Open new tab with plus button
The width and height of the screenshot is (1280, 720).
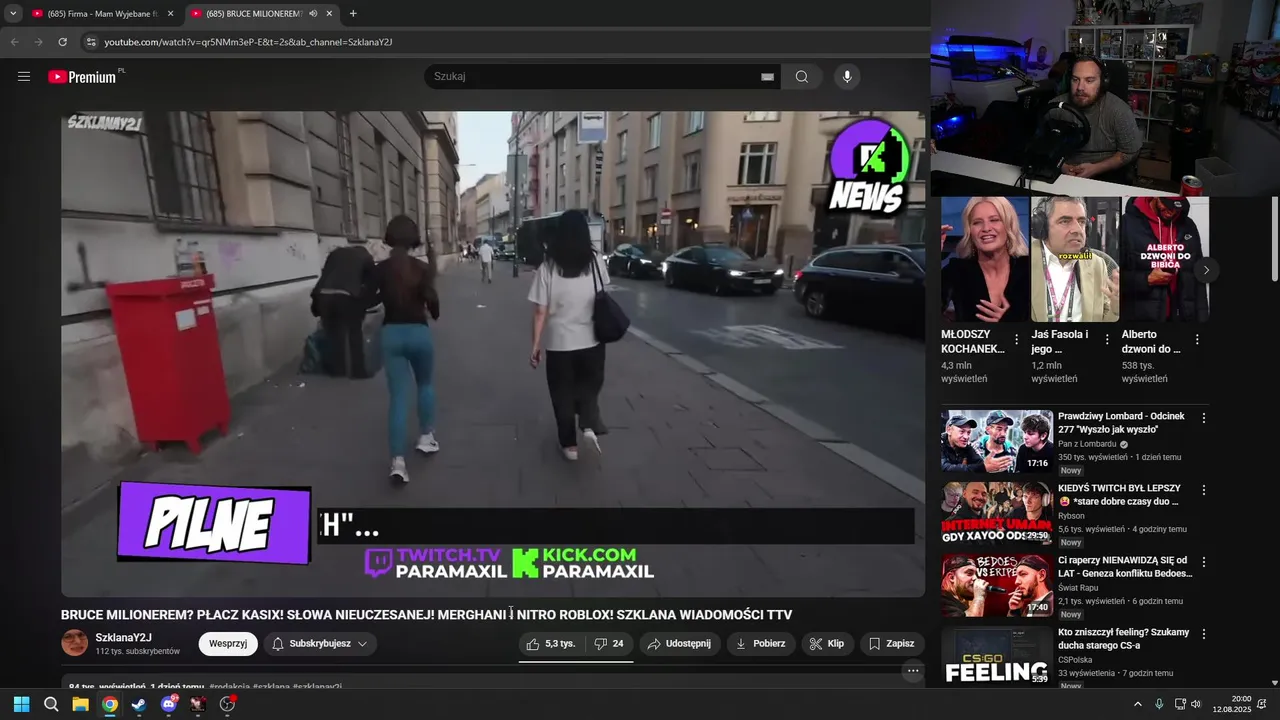click(x=353, y=13)
